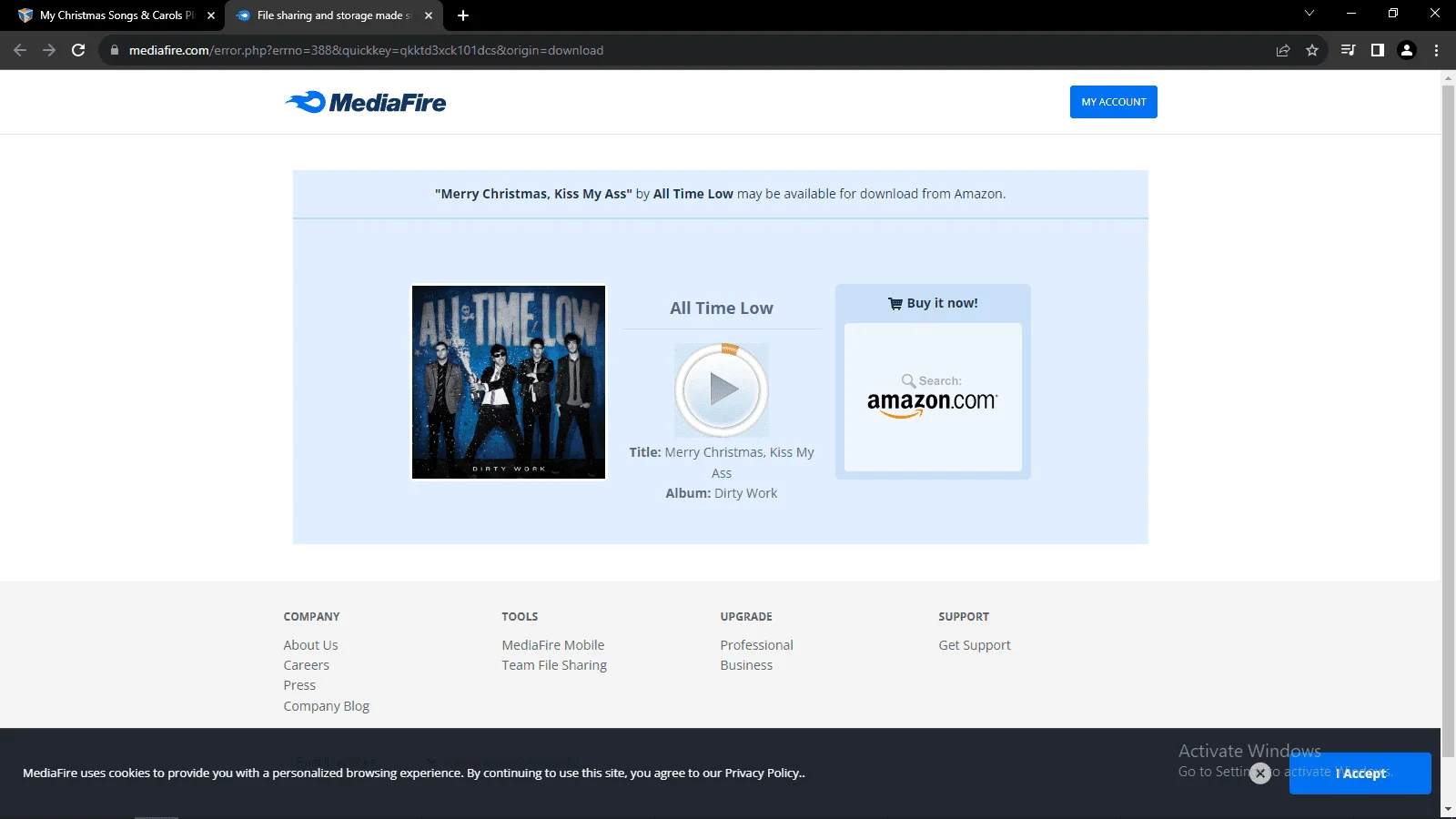Click the TOOLS footer heading
Image resolution: width=1456 pixels, height=819 pixels.
[x=520, y=616]
